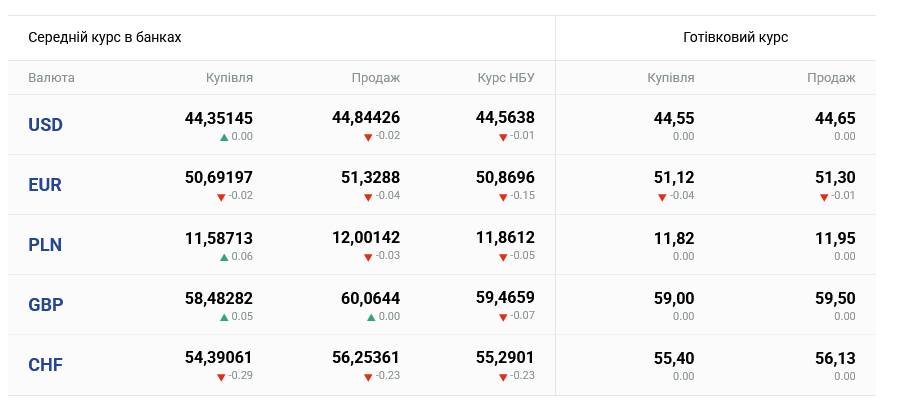Click the EUR NBU rate 50,8696
This screenshot has height=405, width=898.
tap(505, 178)
